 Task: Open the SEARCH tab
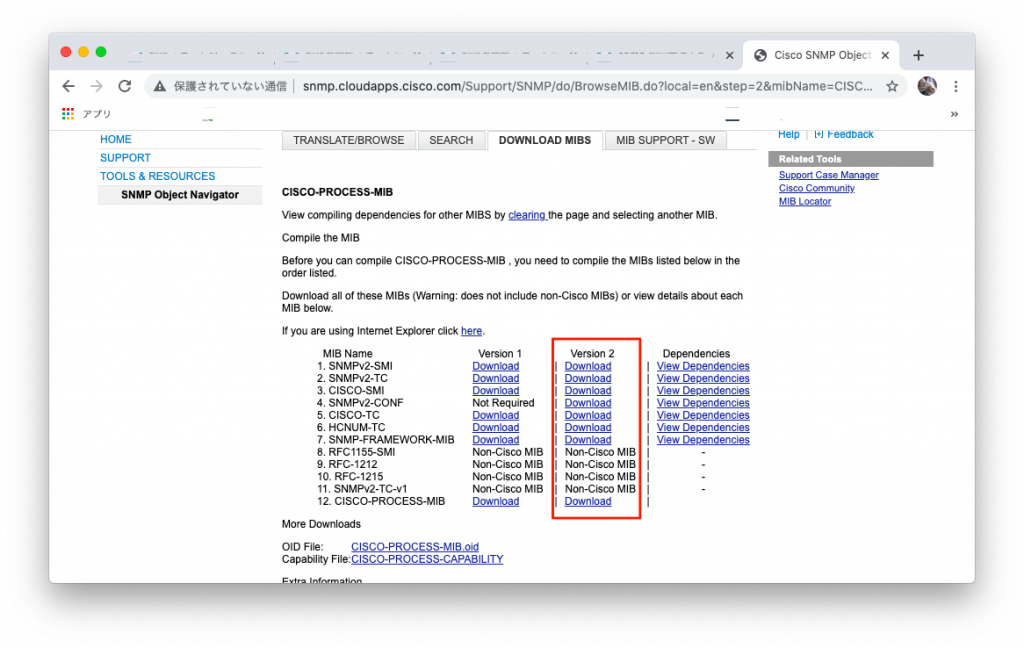click(451, 140)
